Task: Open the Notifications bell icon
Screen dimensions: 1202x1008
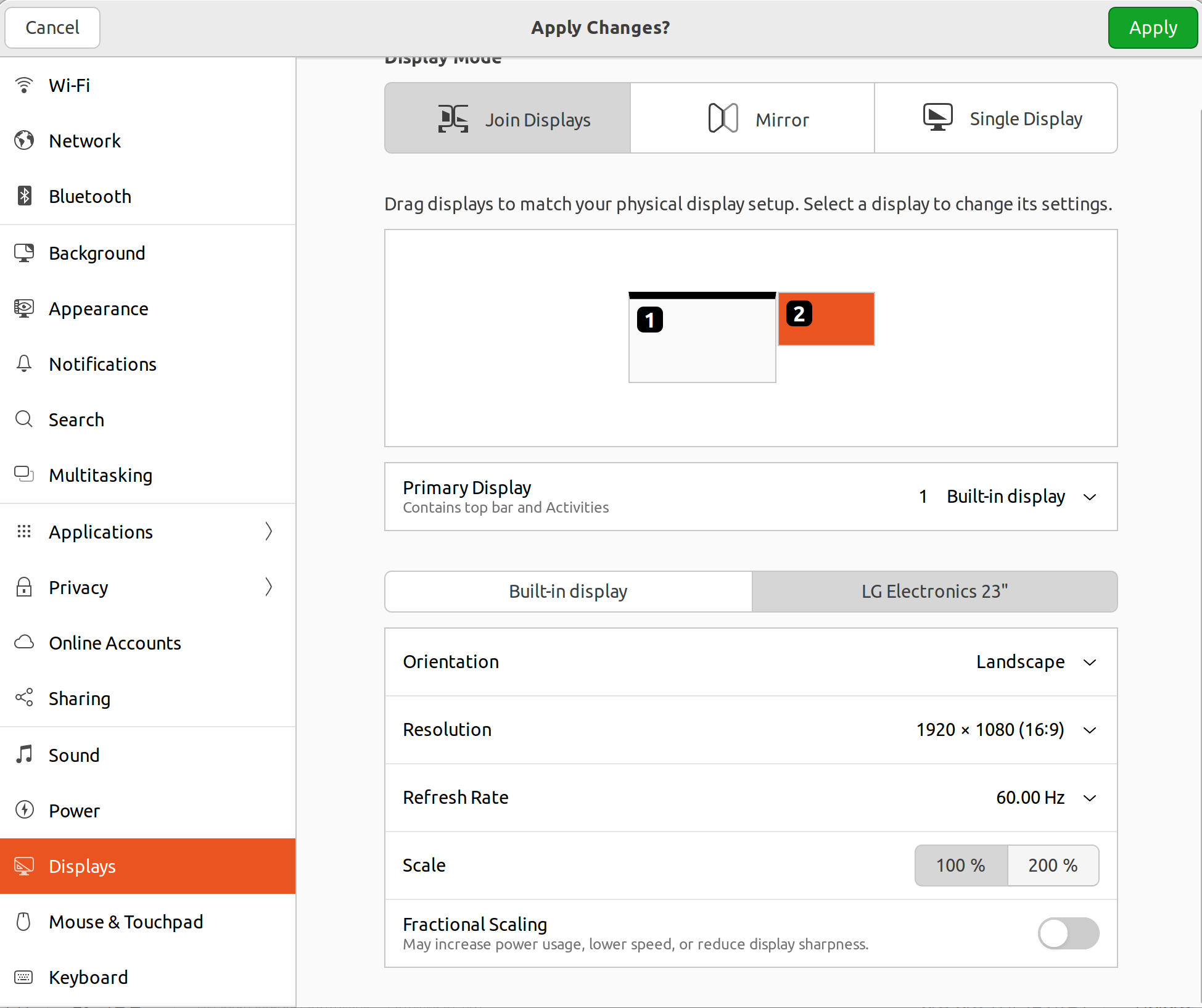Action: [x=24, y=364]
